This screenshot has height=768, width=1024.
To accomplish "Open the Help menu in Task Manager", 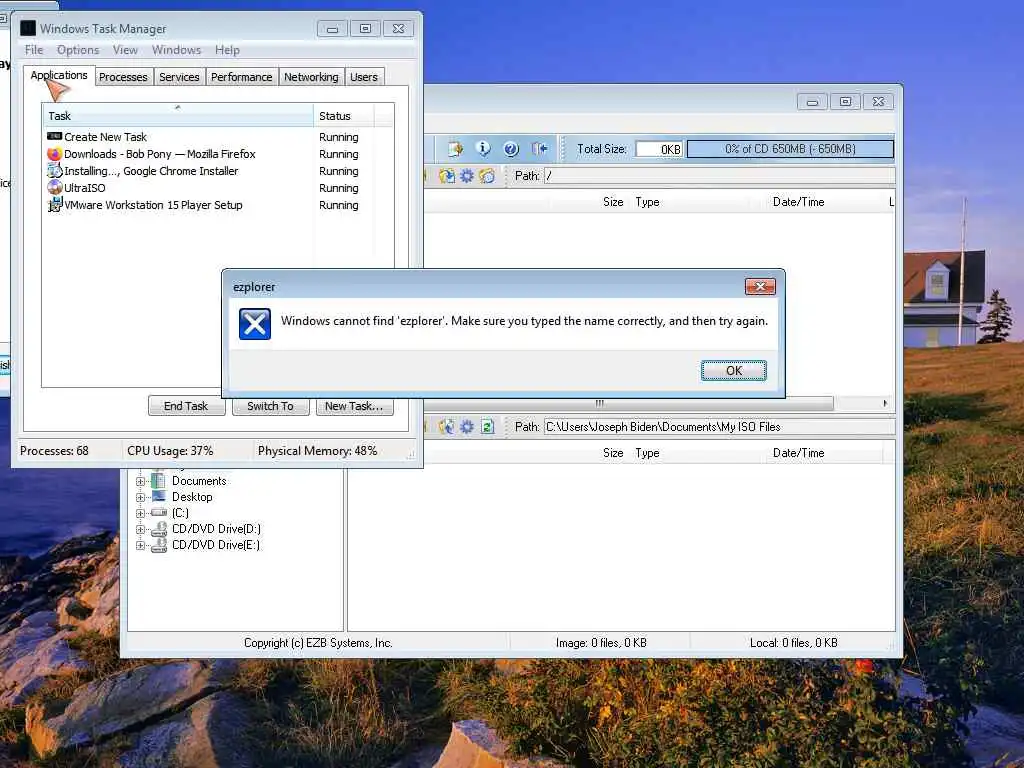I will pos(227,50).
